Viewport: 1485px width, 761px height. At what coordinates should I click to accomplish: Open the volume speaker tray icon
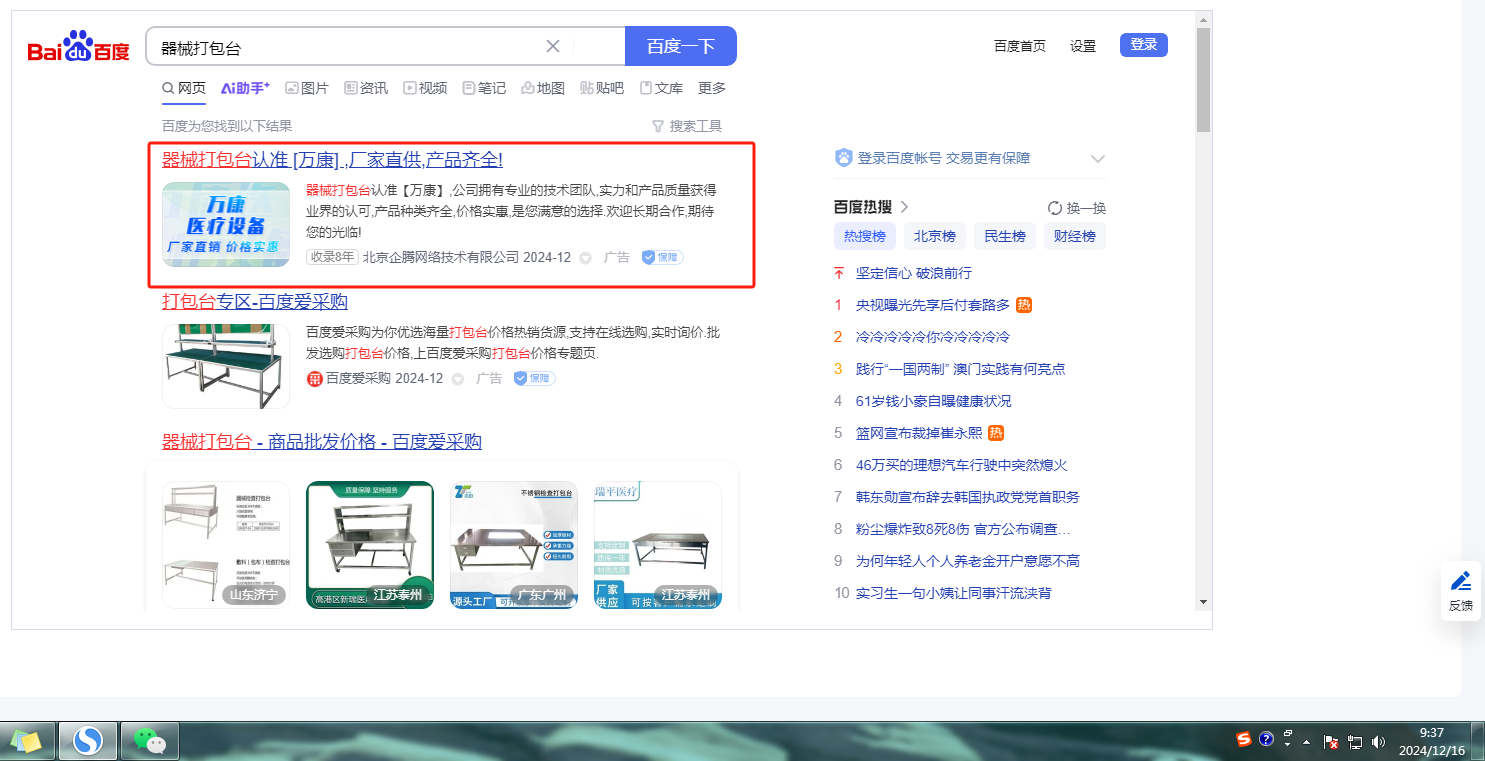(1379, 742)
